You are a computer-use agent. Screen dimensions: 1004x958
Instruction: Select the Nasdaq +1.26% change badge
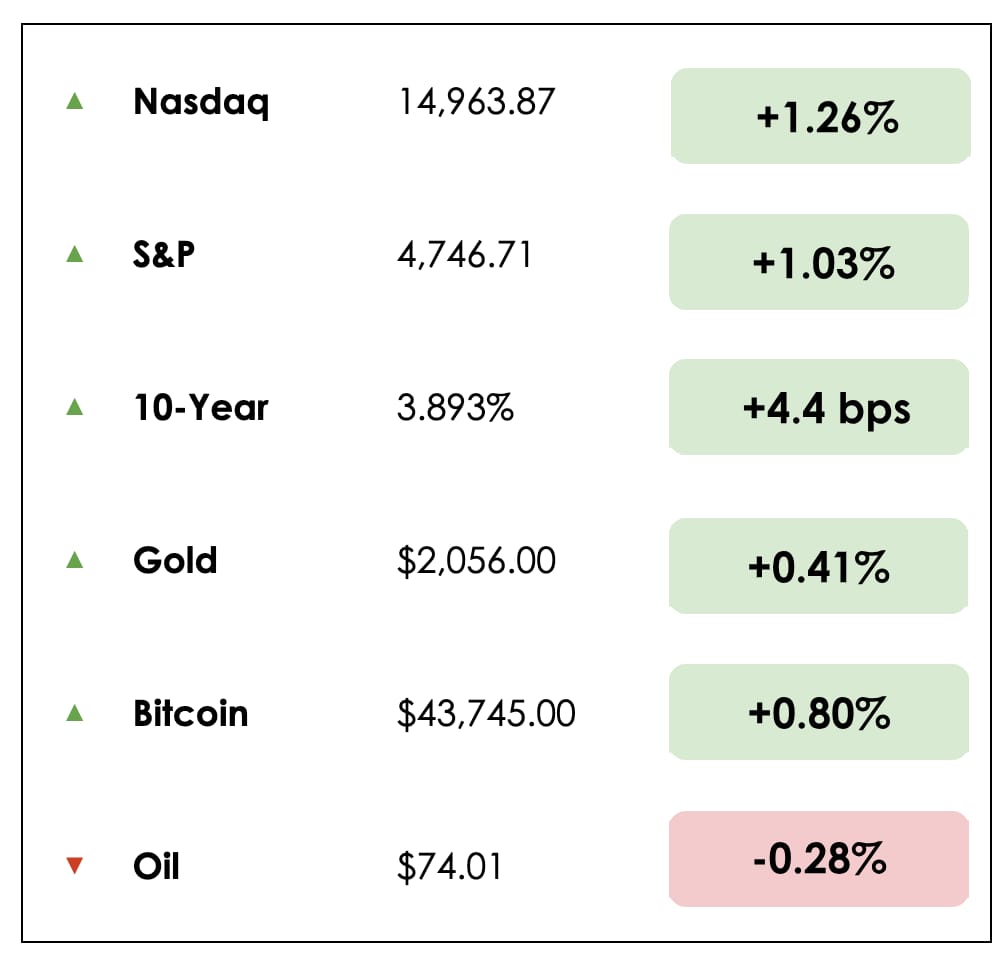pyautogui.click(x=820, y=116)
